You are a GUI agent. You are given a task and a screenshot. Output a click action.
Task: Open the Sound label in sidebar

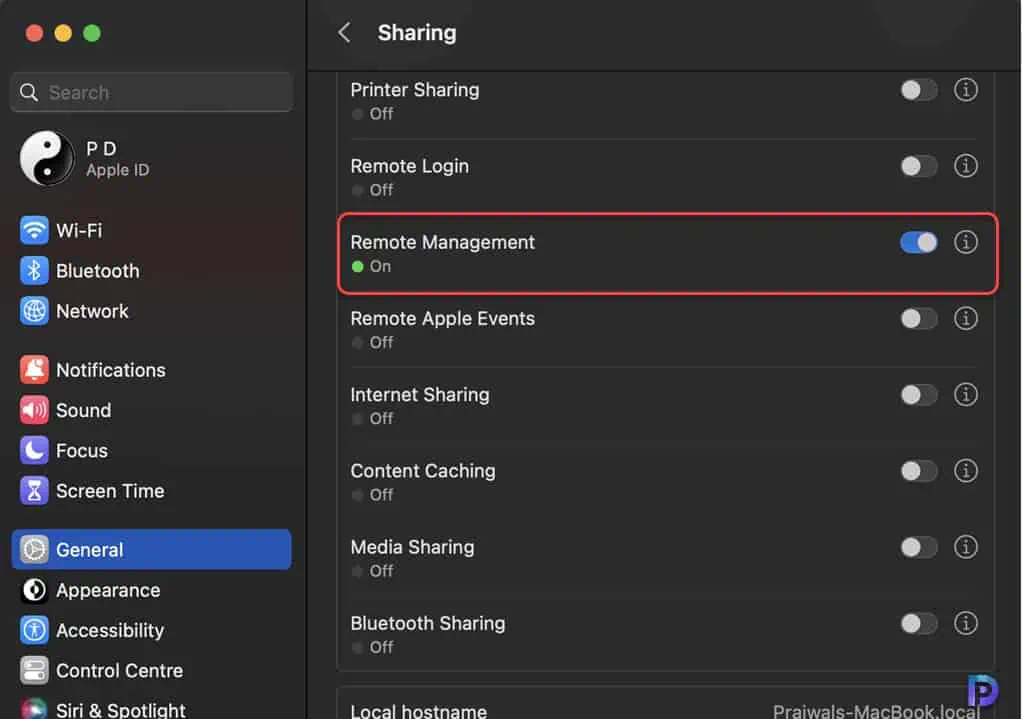(x=83, y=411)
